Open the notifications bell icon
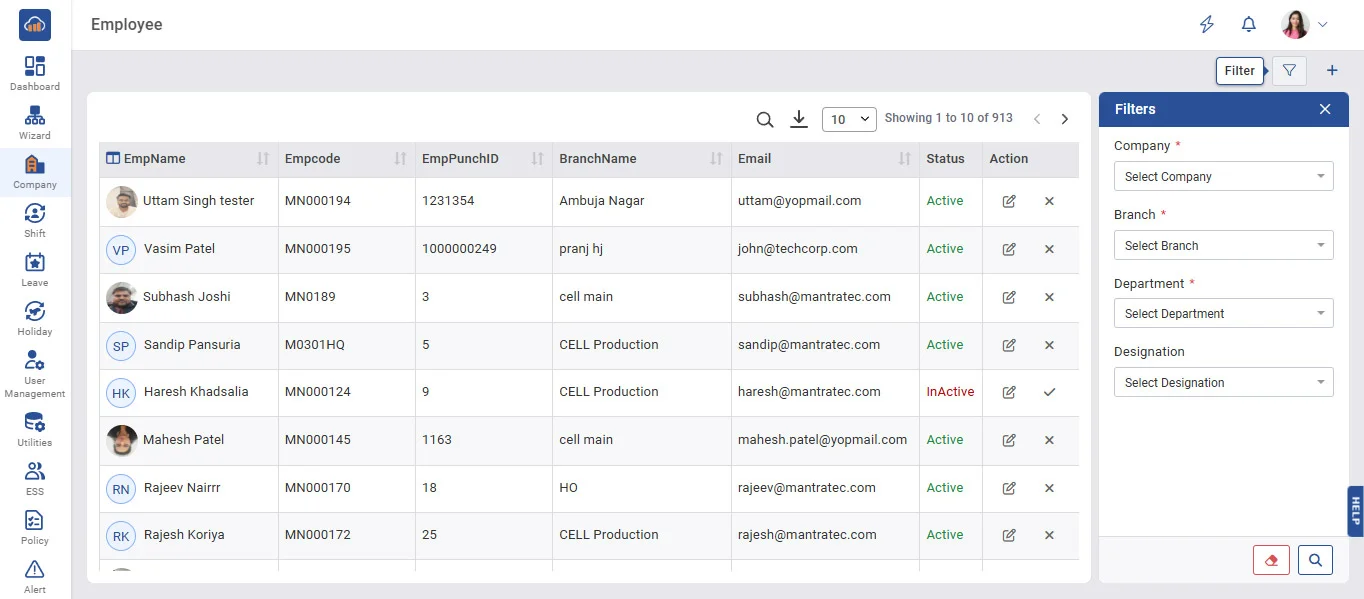The height and width of the screenshot is (599, 1364). [1248, 25]
